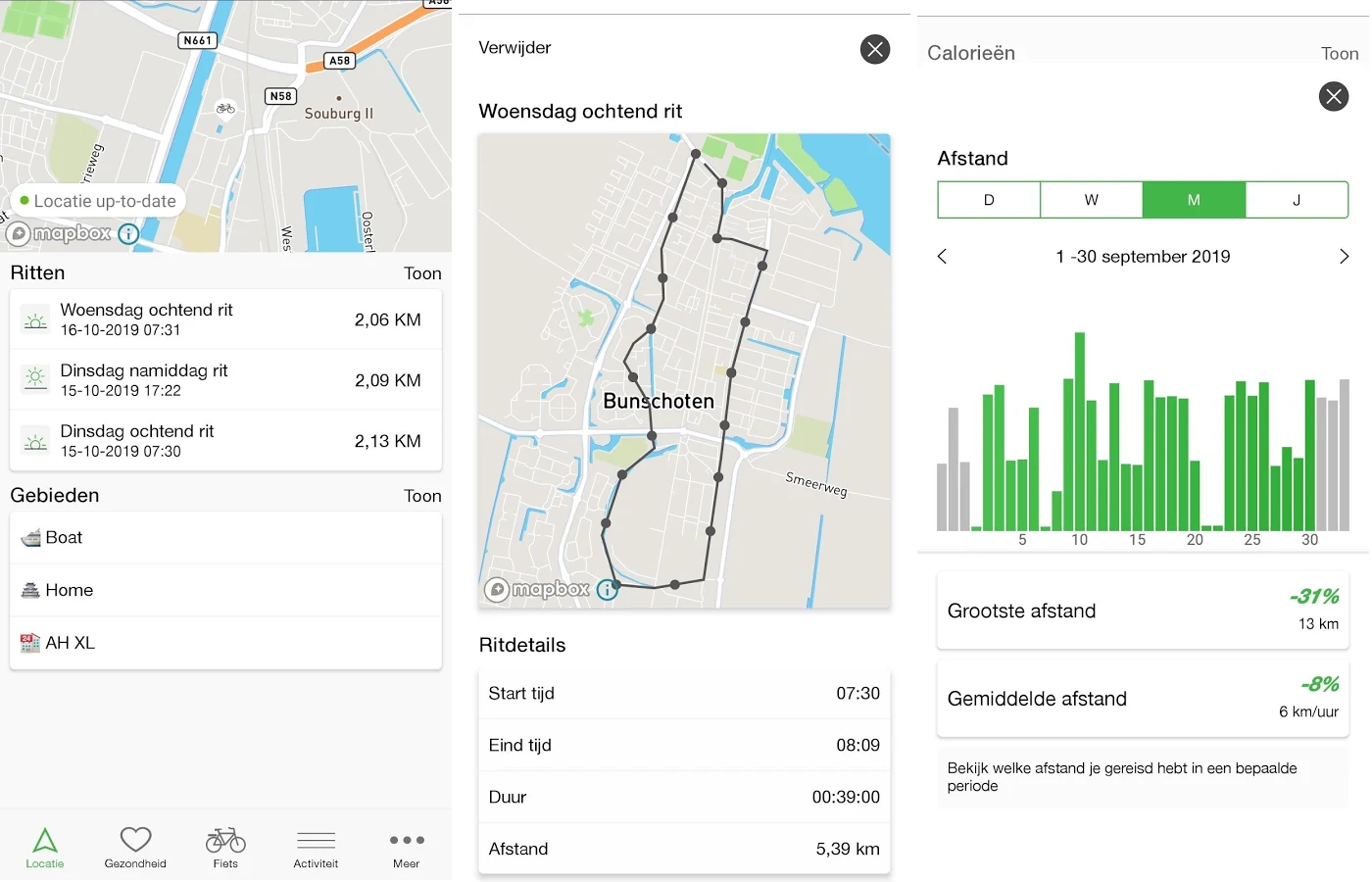Click the tallest green bar in the chart
This screenshot has height=882, width=1372.
click(x=1080, y=431)
